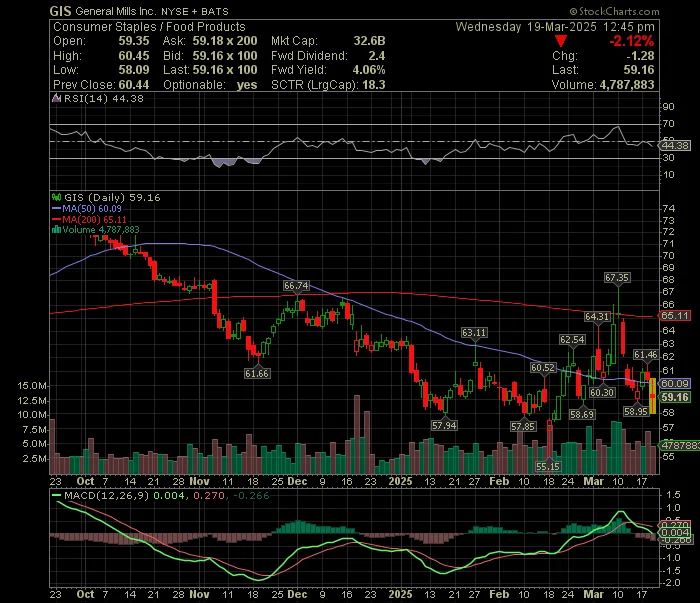Click the 60.09 MA(50) axis tag

point(675,383)
